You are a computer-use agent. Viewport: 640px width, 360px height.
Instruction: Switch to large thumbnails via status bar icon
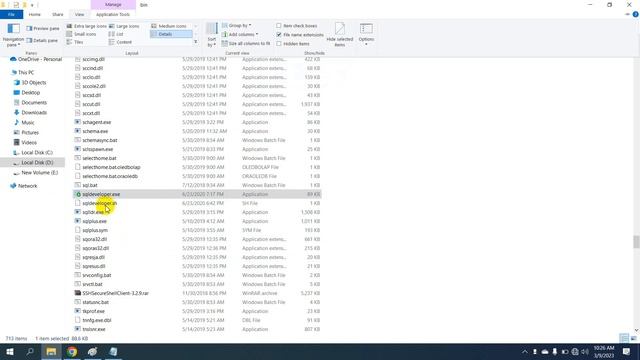(x=633, y=338)
